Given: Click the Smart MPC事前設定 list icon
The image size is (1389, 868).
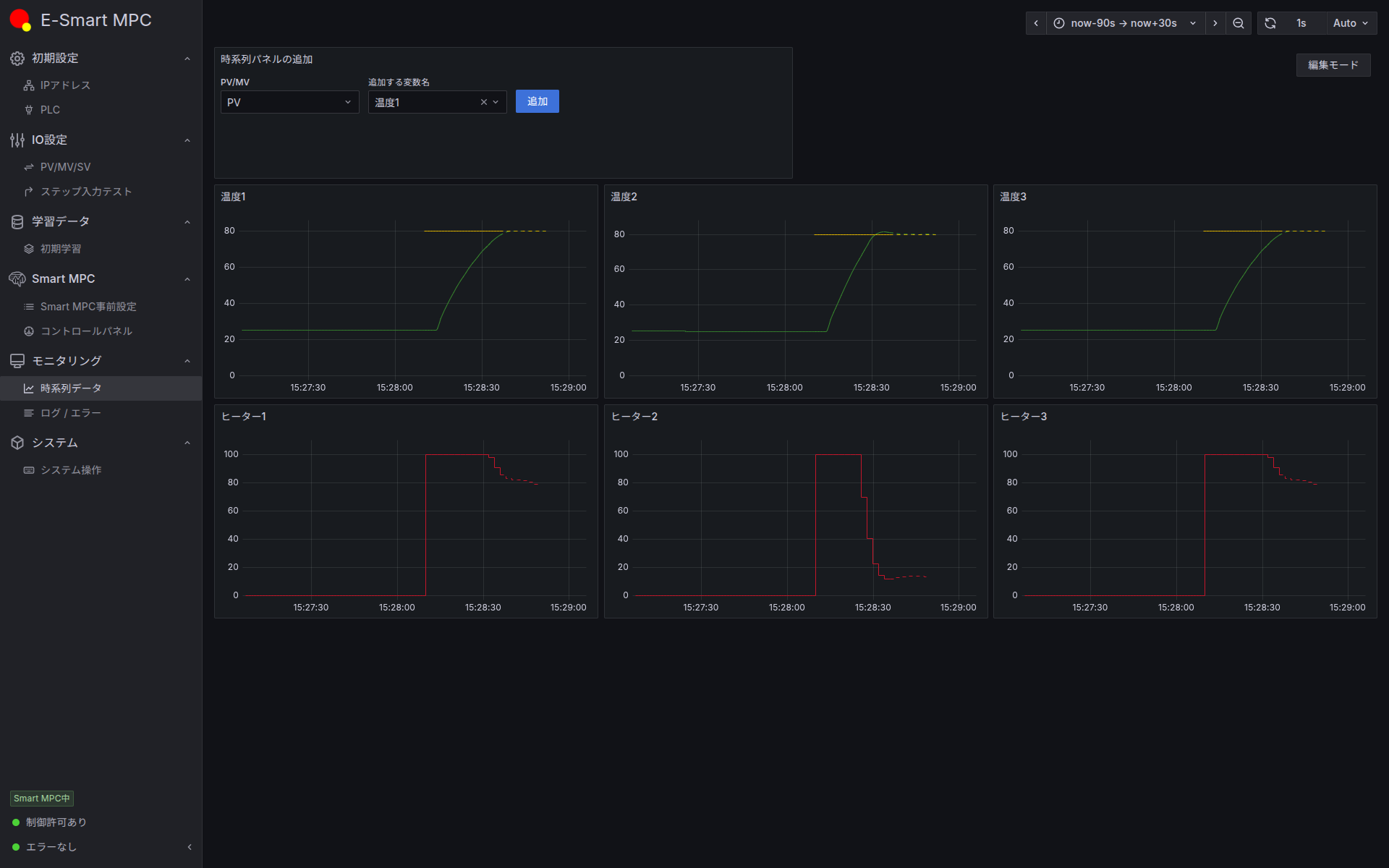Looking at the screenshot, I should tap(29, 307).
